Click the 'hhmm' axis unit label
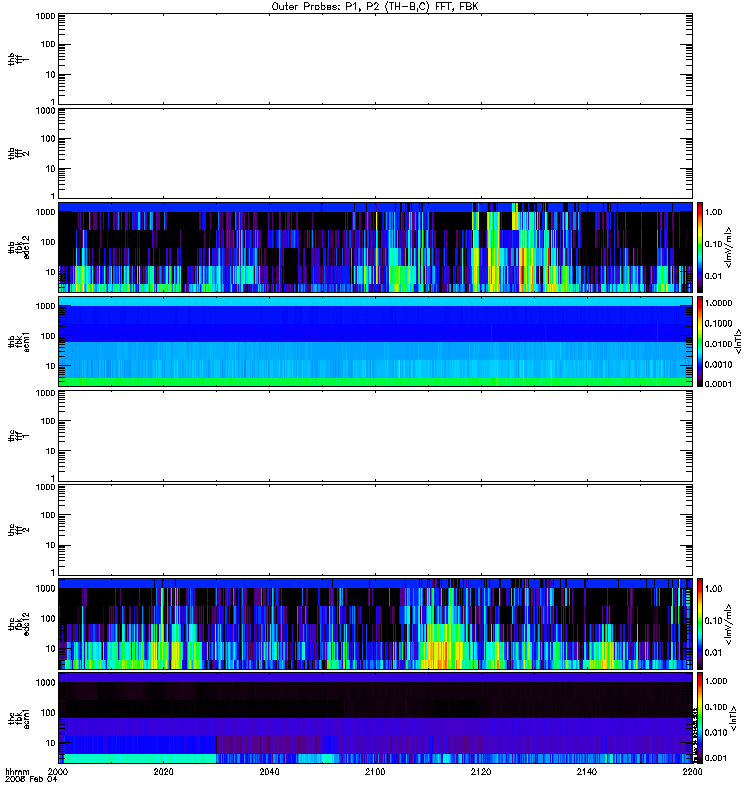 coord(17,771)
